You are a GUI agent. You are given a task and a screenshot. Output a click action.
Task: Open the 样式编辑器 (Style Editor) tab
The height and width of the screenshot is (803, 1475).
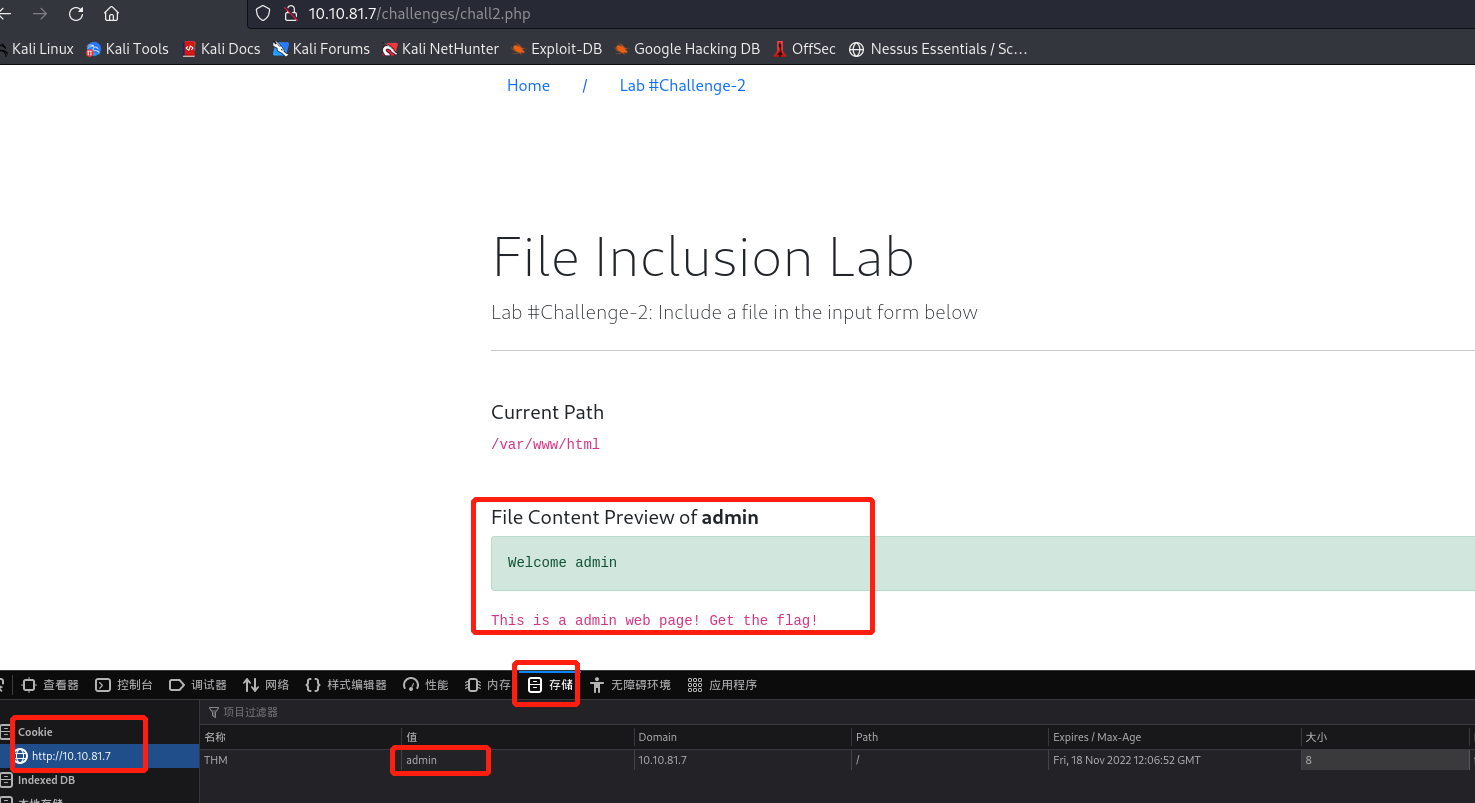[346, 685]
